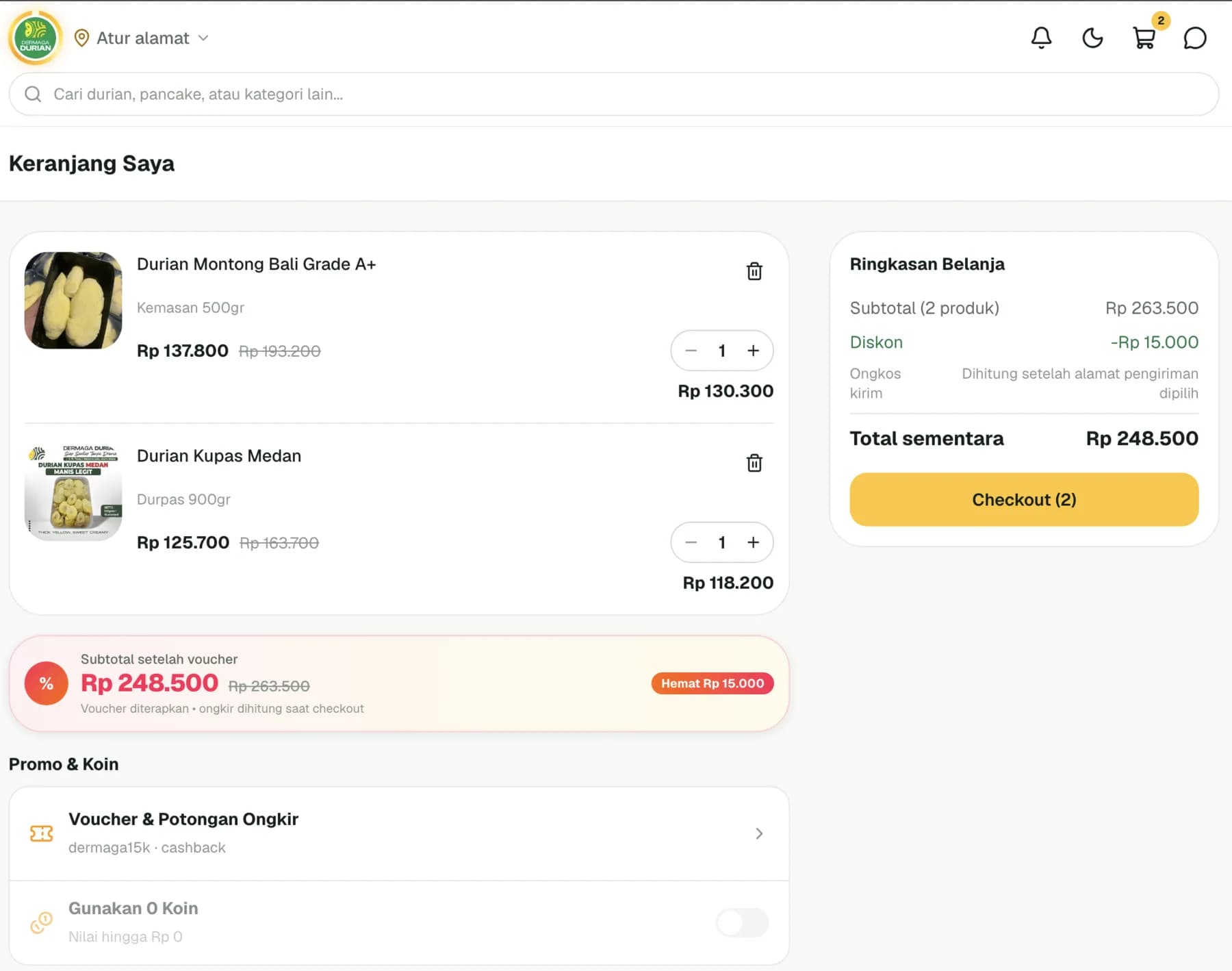Screen dimensions: 1232x971
Task: Click Durian Kupas Medan title
Action: tap(219, 456)
